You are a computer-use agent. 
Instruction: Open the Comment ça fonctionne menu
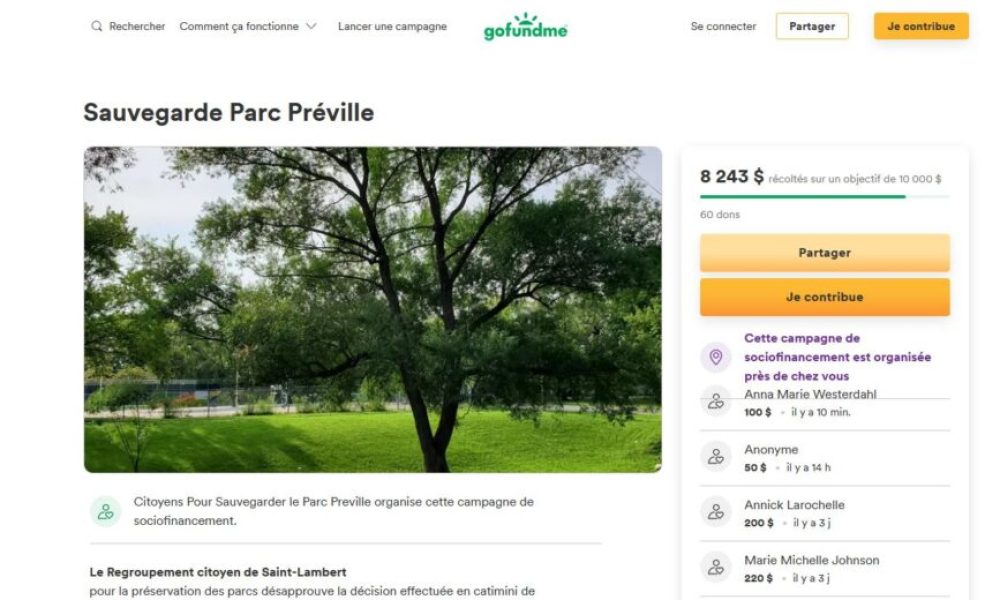(248, 26)
